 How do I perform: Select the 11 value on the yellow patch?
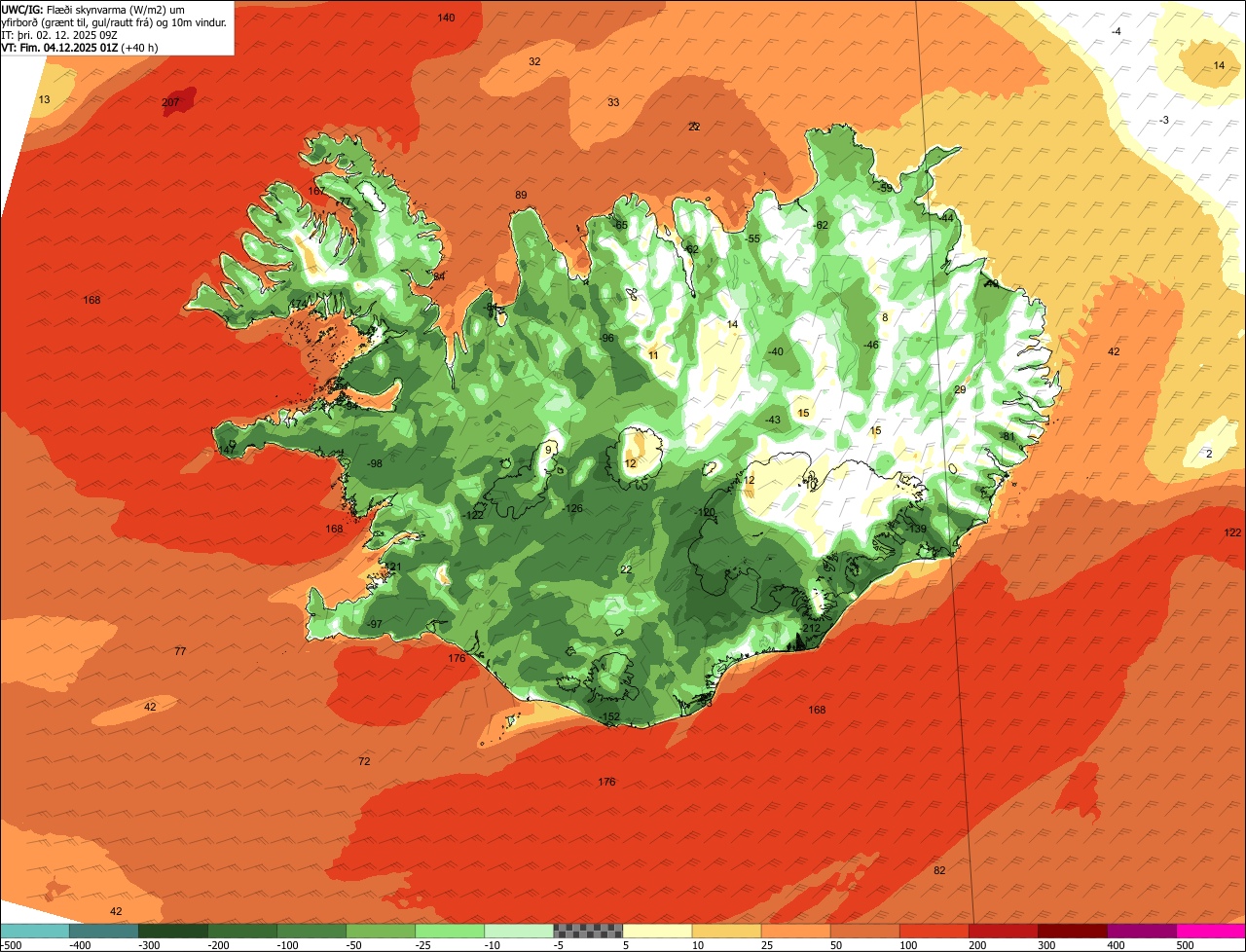coord(653,355)
